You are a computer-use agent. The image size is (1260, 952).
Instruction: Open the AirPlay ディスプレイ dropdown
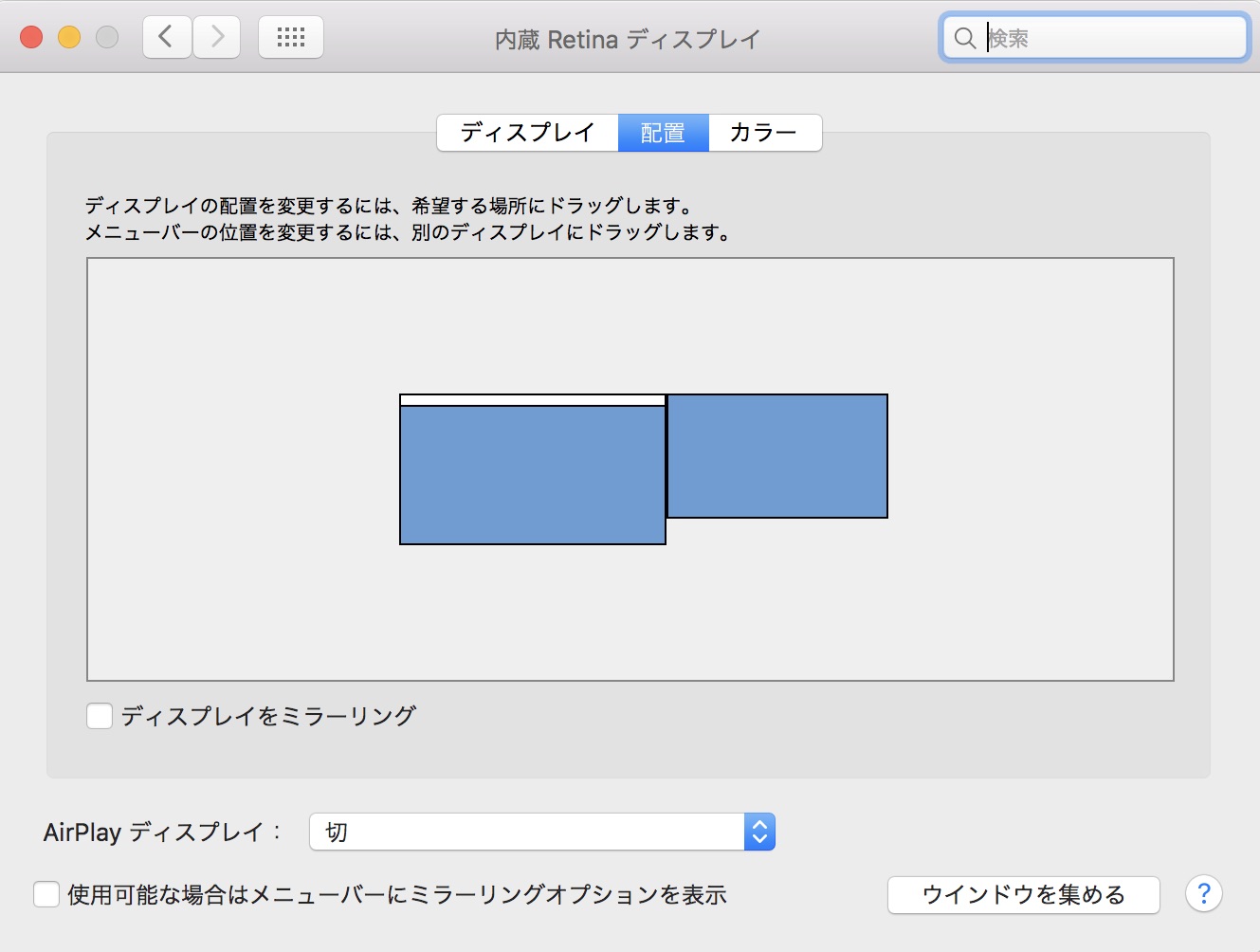[542, 833]
